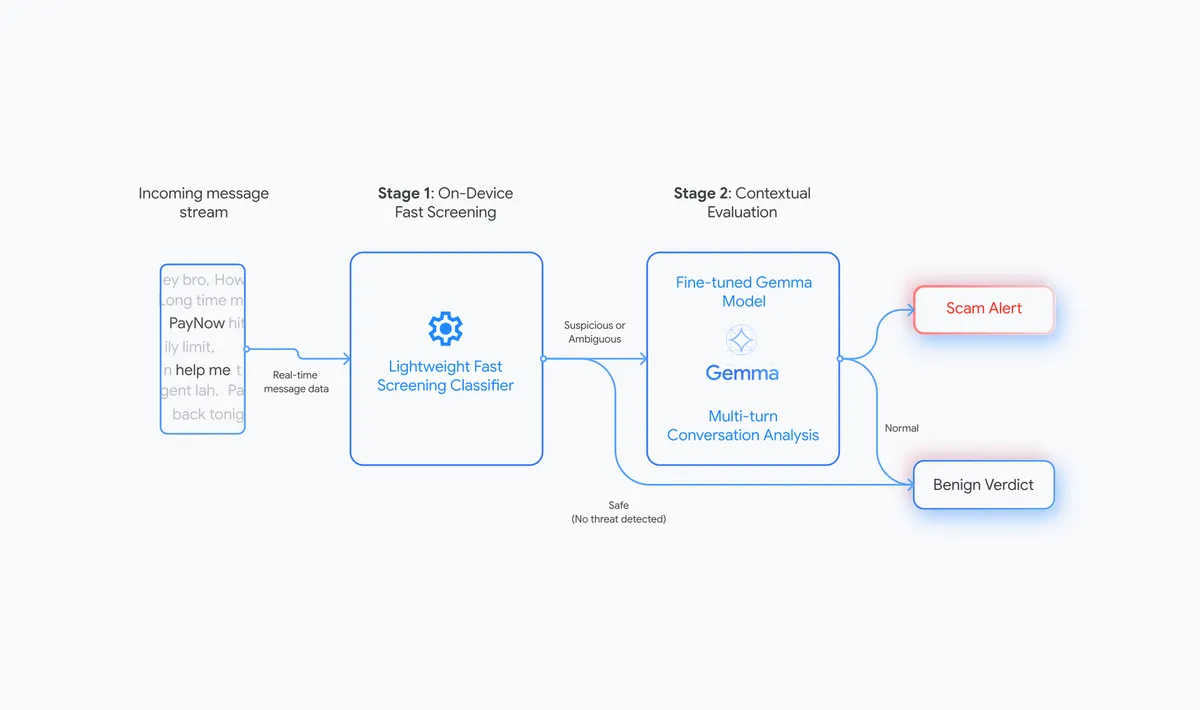1200x710 pixels.
Task: Click the arrowhead pointing into Scam Alert
Action: (x=909, y=309)
